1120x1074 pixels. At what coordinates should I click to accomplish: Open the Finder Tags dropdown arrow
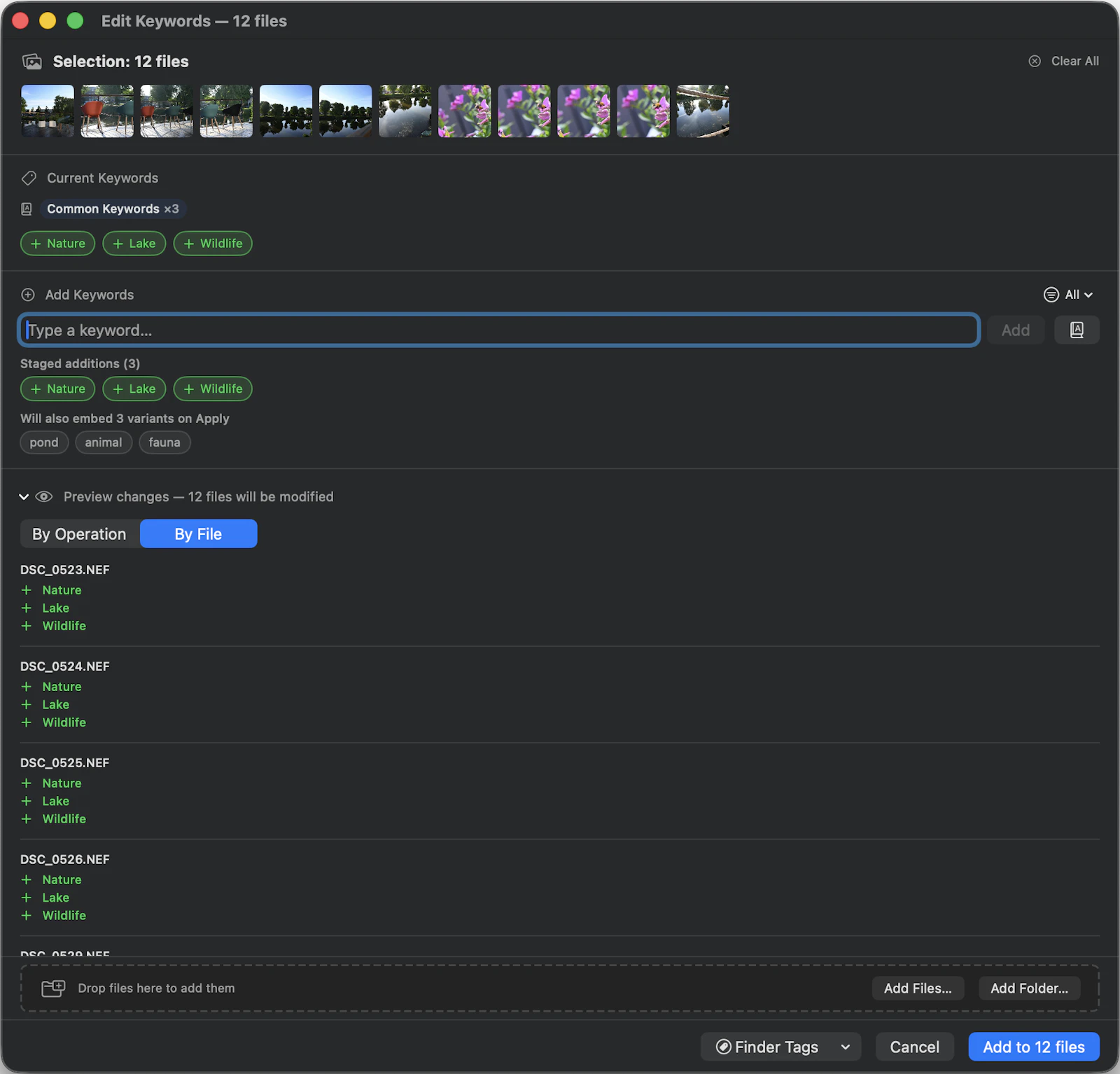click(x=845, y=1047)
